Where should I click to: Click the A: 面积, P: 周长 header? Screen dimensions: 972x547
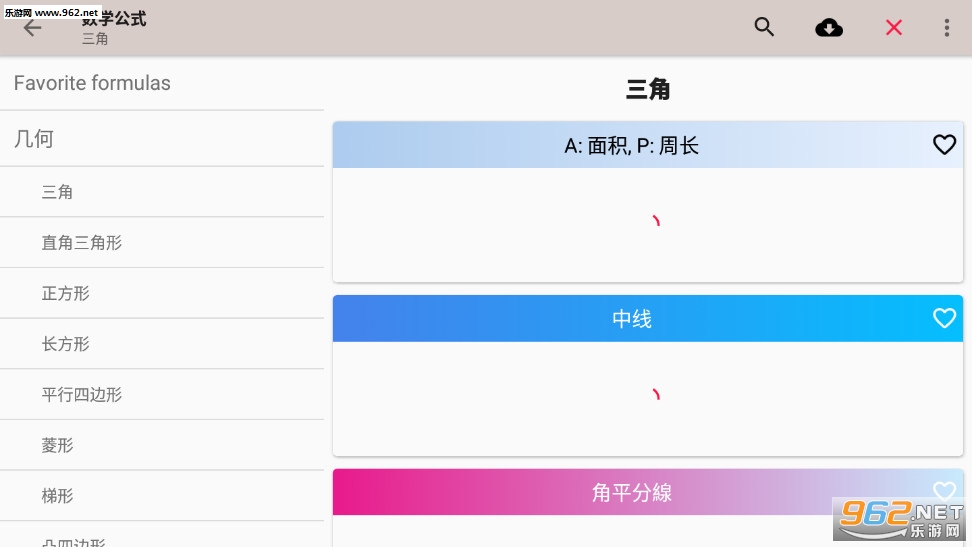(632, 146)
